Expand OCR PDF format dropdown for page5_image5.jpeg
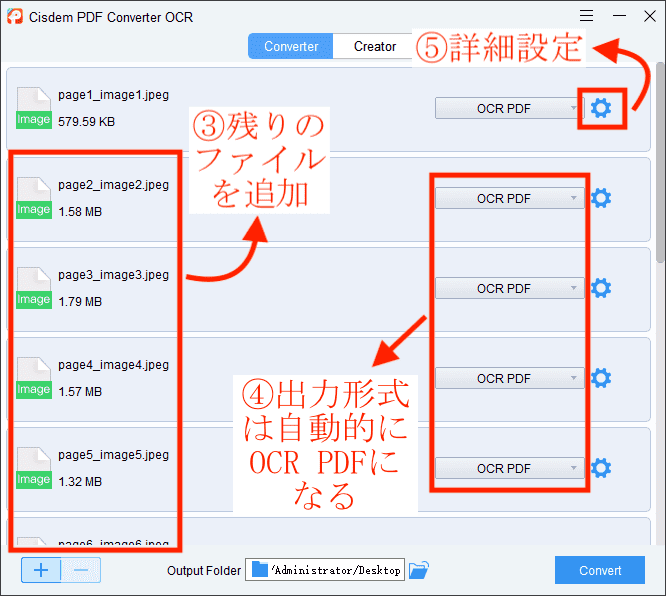 pos(509,468)
